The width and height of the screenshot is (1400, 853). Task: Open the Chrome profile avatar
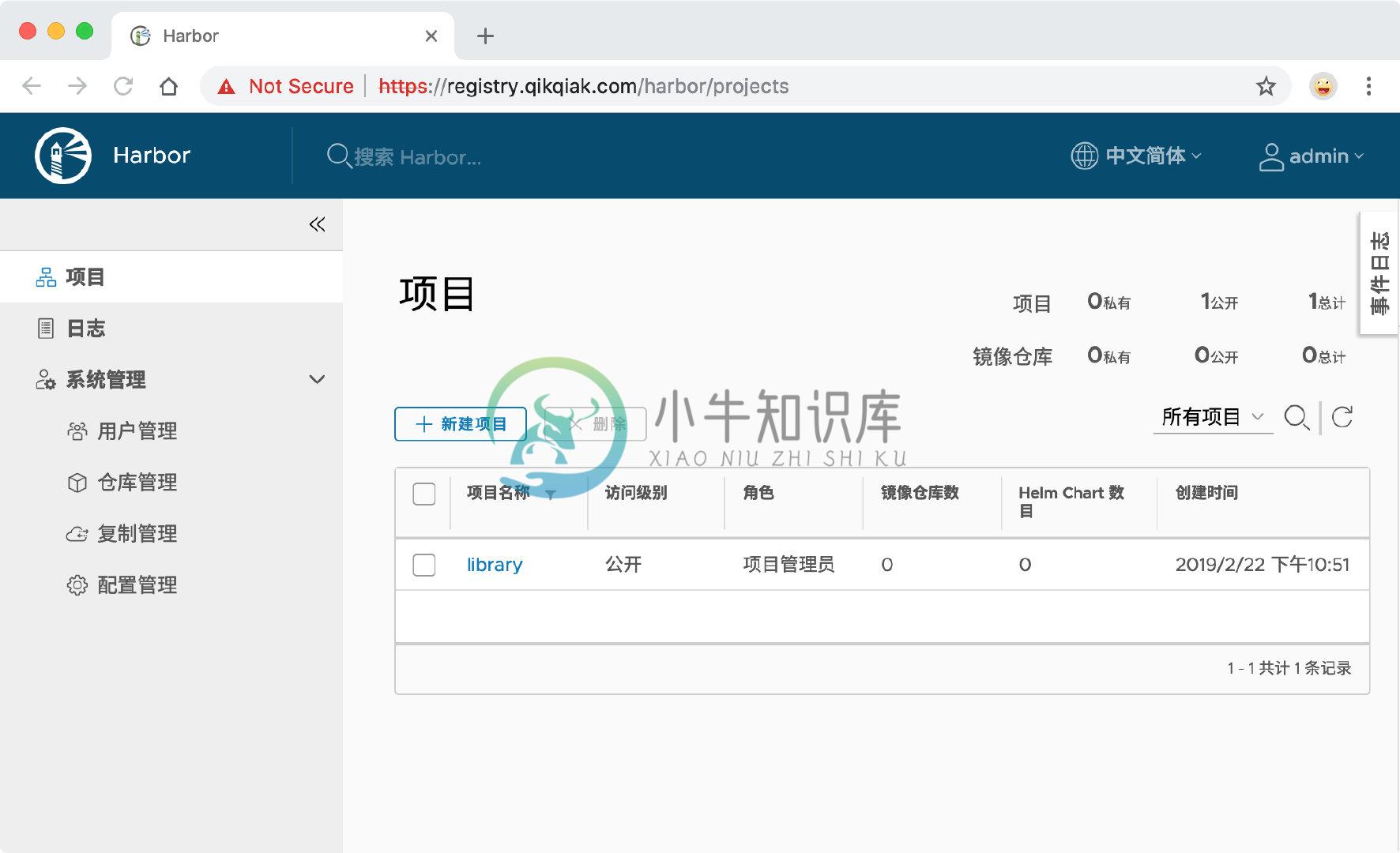(1323, 86)
